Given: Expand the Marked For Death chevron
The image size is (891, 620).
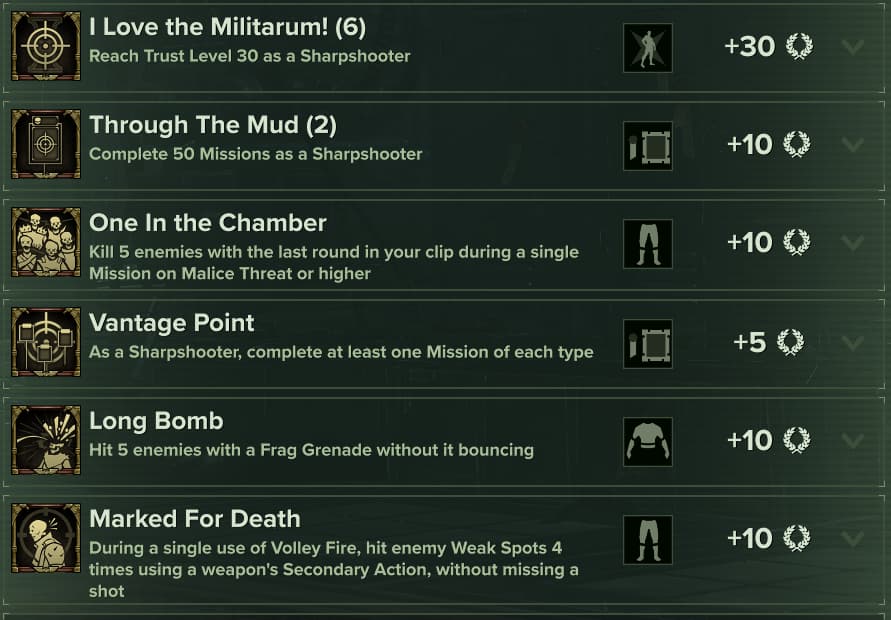Looking at the screenshot, I should 853,539.
